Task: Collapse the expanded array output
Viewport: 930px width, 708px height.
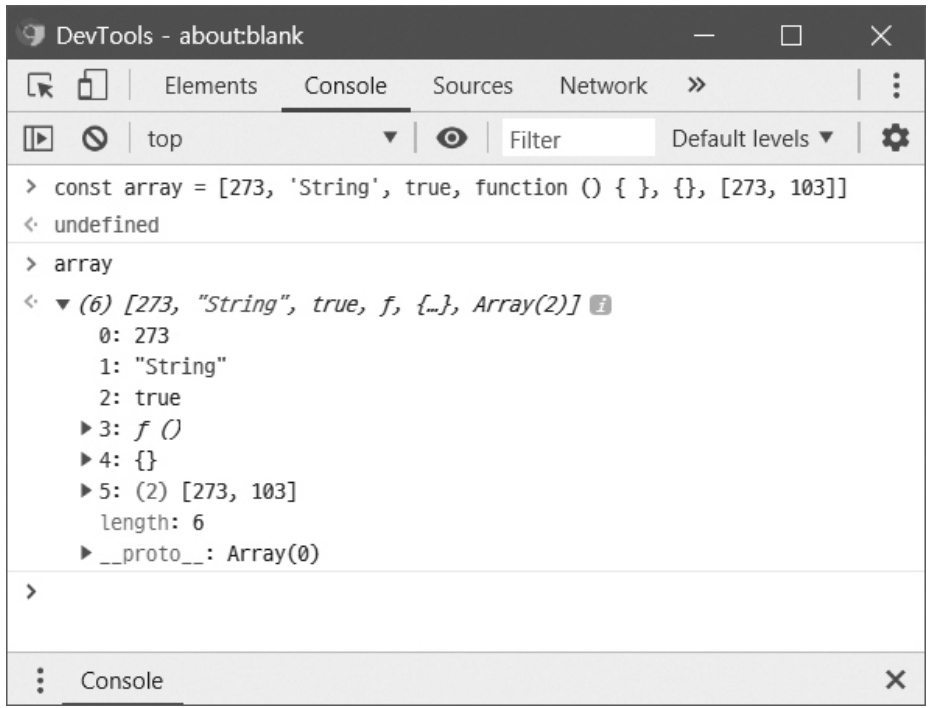Action: (x=63, y=304)
